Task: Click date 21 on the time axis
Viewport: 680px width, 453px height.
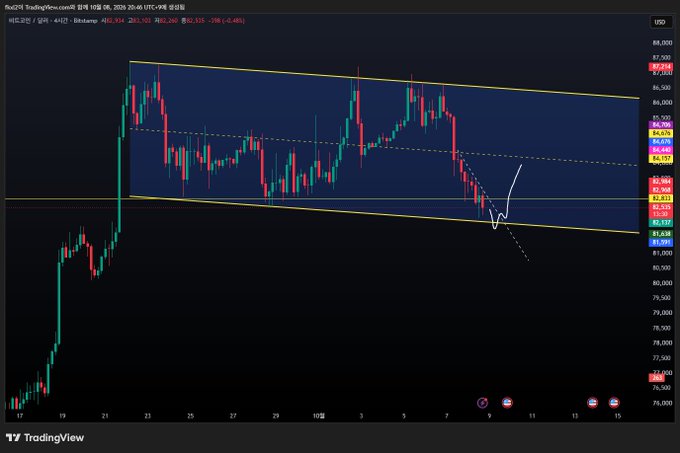Action: click(105, 416)
